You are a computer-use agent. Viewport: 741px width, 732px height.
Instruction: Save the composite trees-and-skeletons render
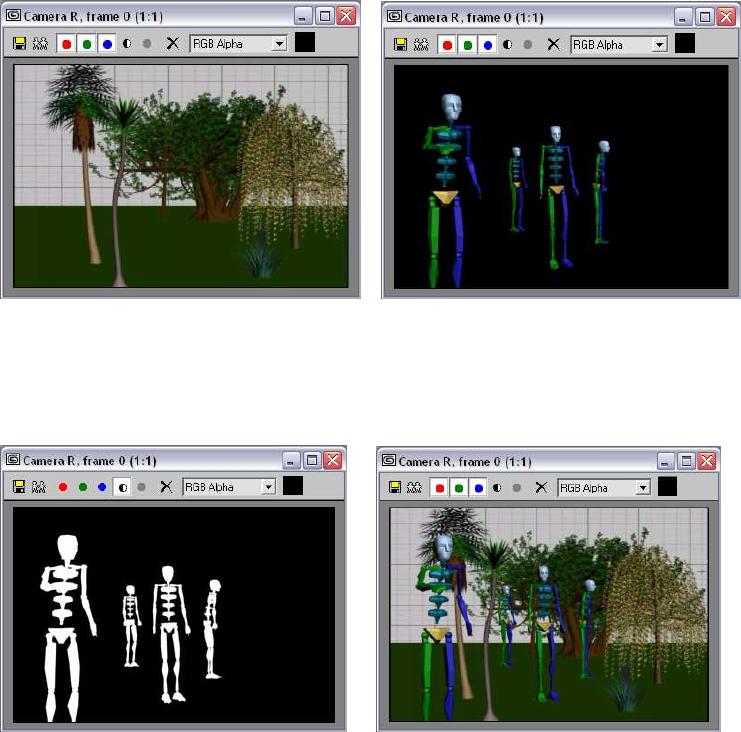pos(395,488)
